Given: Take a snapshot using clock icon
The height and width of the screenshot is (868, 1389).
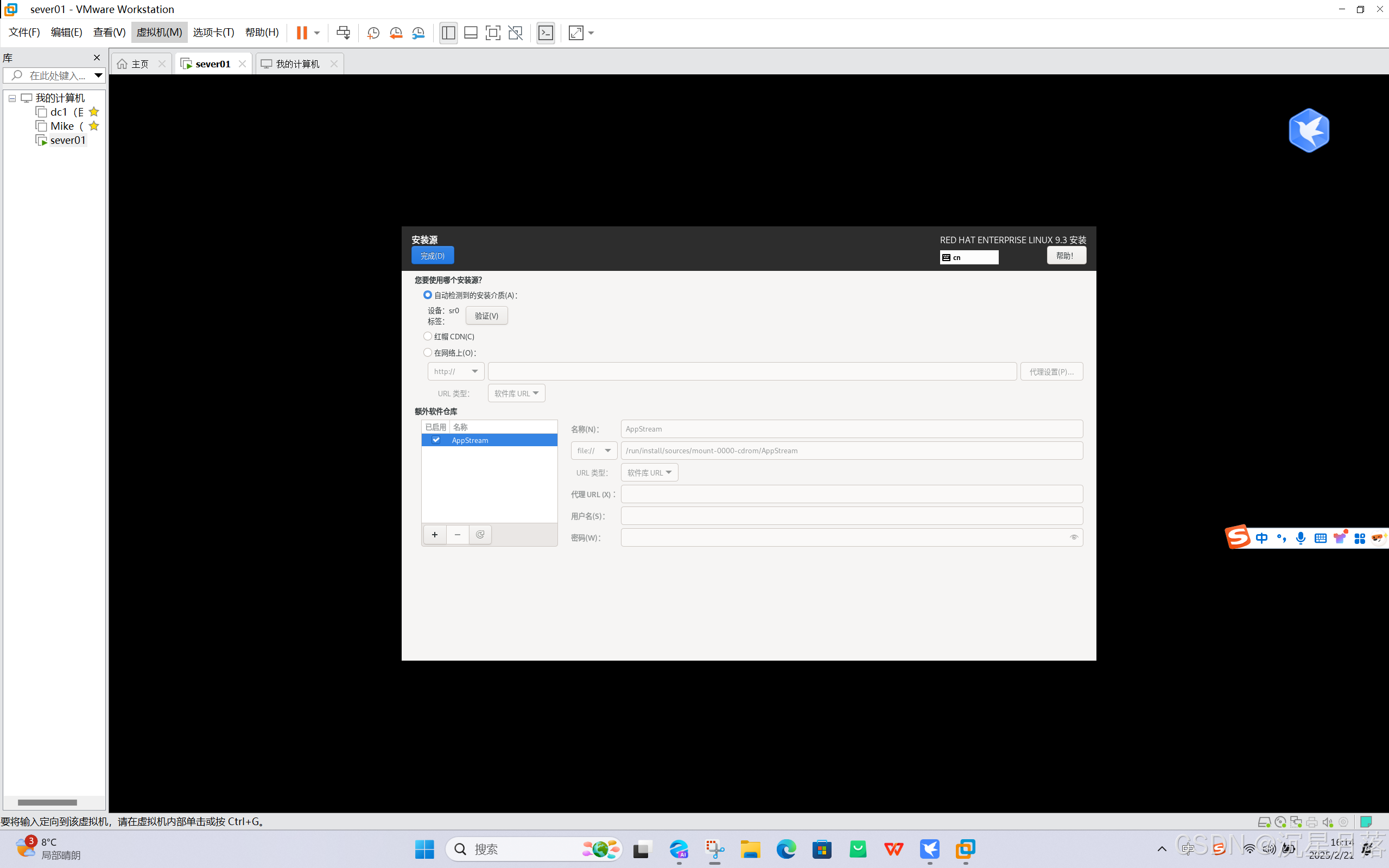Looking at the screenshot, I should click(x=373, y=33).
